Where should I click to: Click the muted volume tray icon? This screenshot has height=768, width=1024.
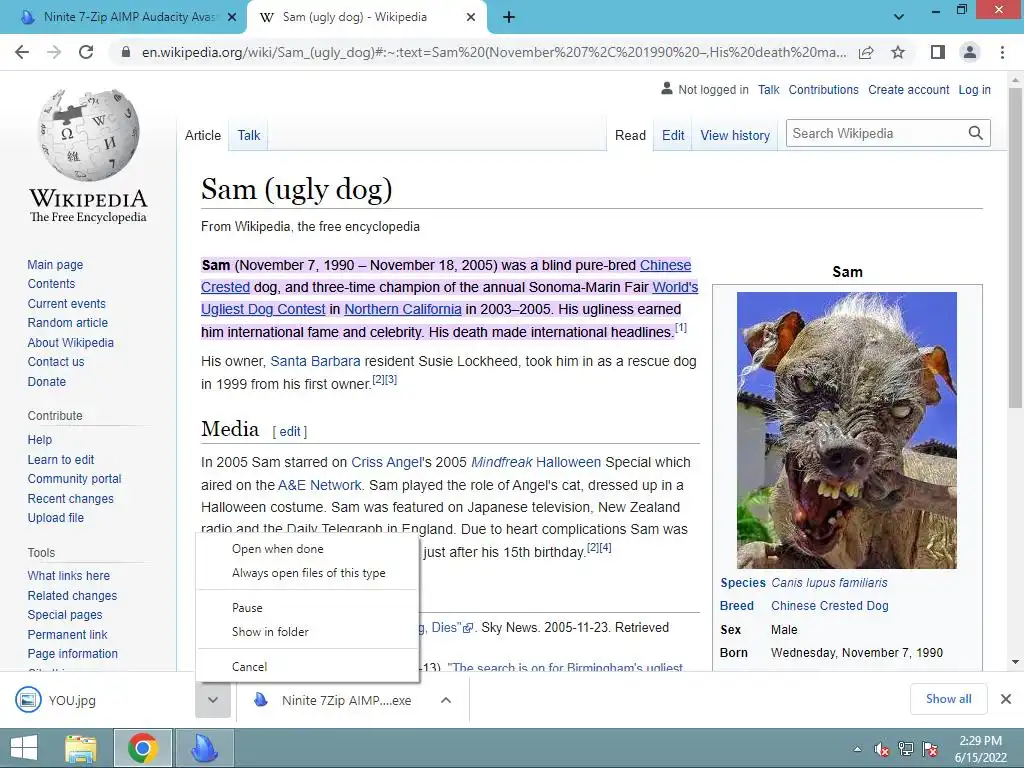pos(882,750)
